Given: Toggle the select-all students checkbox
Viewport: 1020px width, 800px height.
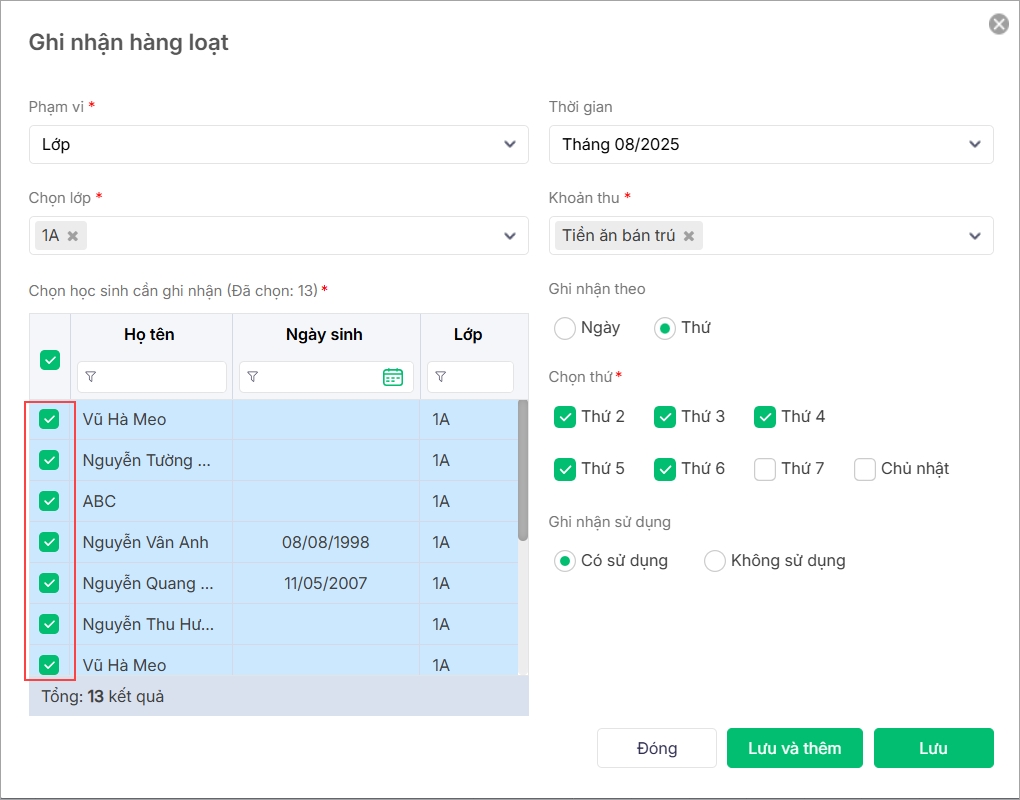Looking at the screenshot, I should coord(50,360).
